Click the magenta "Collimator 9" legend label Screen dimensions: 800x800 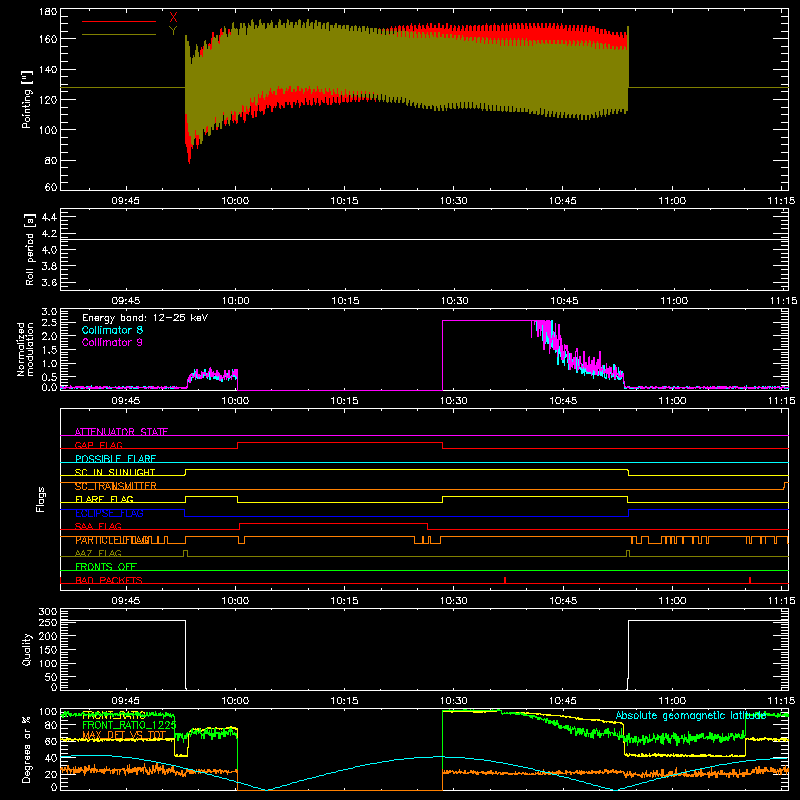pyautogui.click(x=112, y=342)
